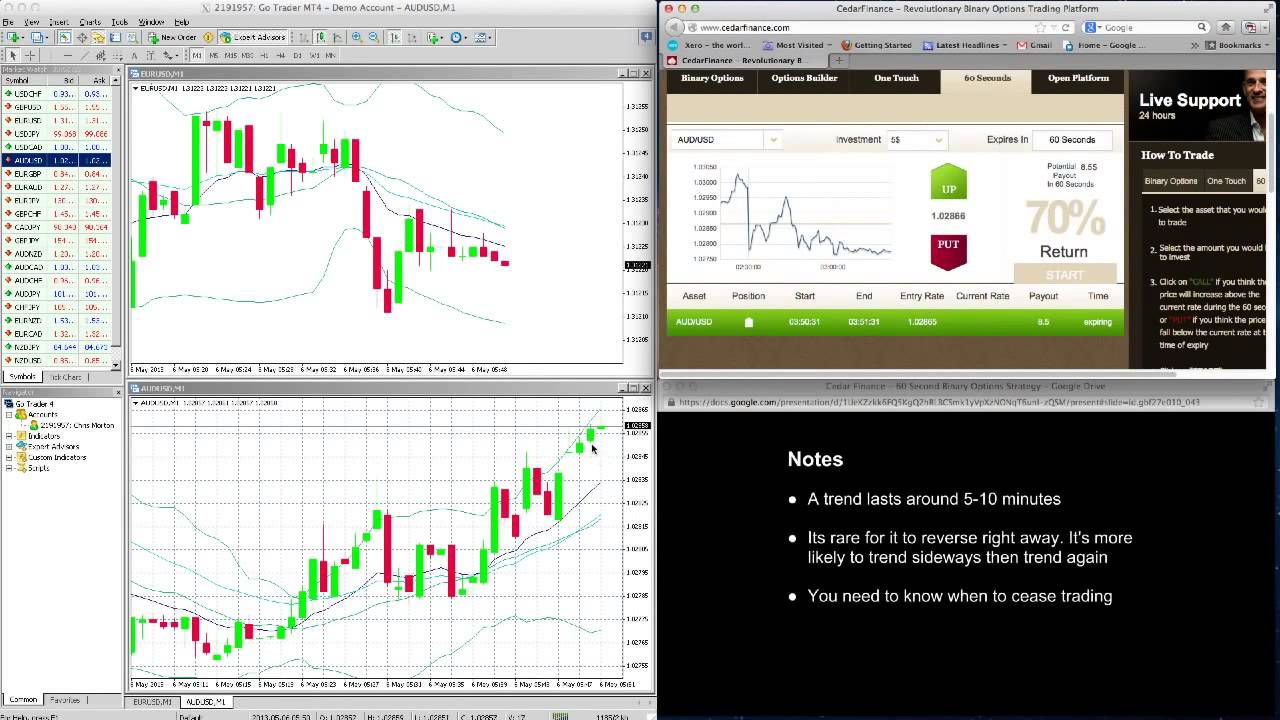
Task: Expand the Indicators node in Navigator
Action: pyautogui.click(x=9, y=436)
